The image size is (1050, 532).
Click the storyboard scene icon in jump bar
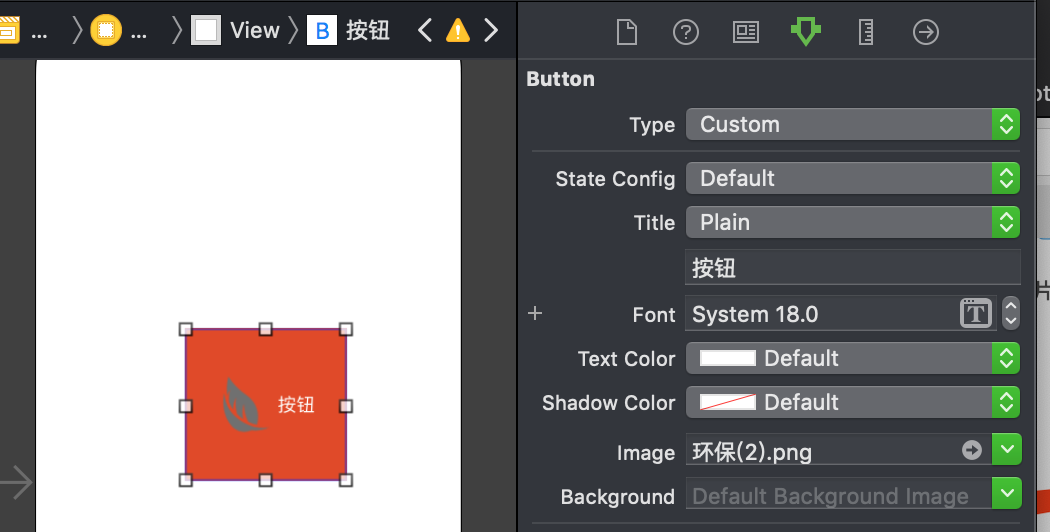click(8, 30)
